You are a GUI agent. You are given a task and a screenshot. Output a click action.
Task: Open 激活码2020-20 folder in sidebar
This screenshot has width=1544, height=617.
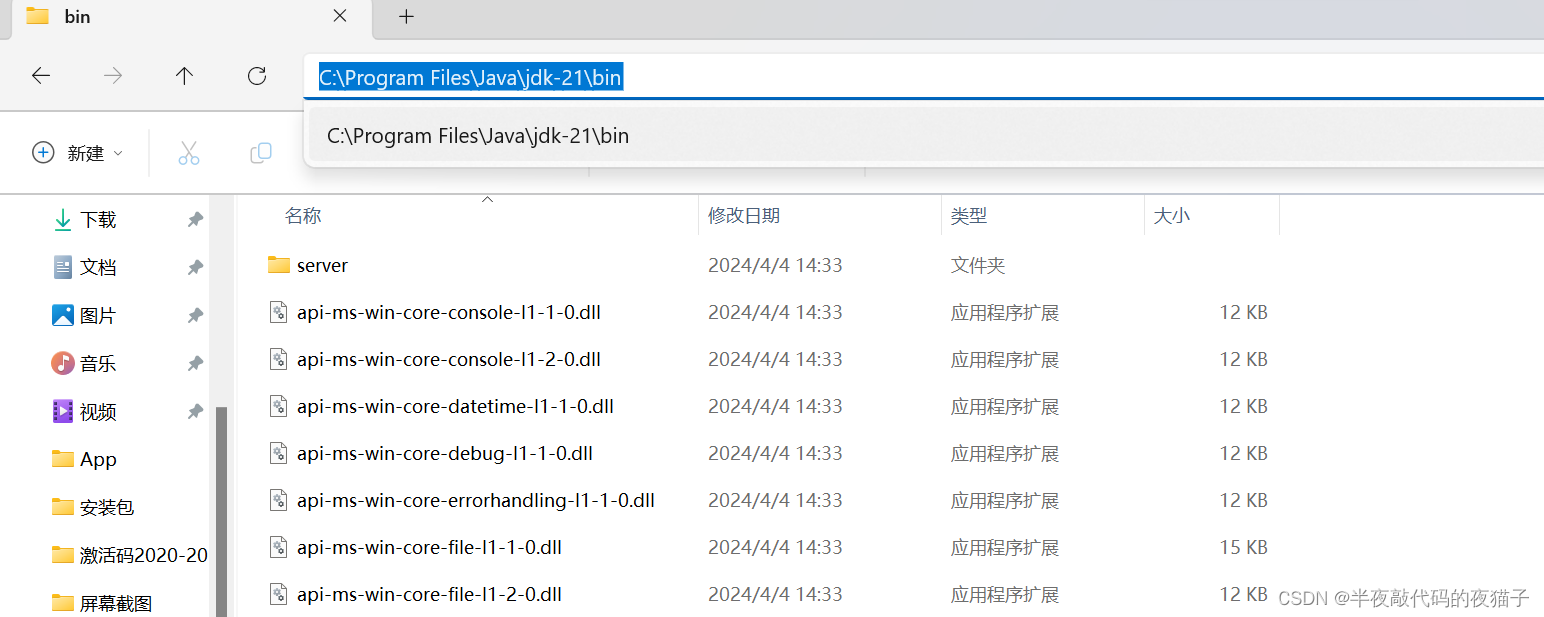tap(128, 555)
